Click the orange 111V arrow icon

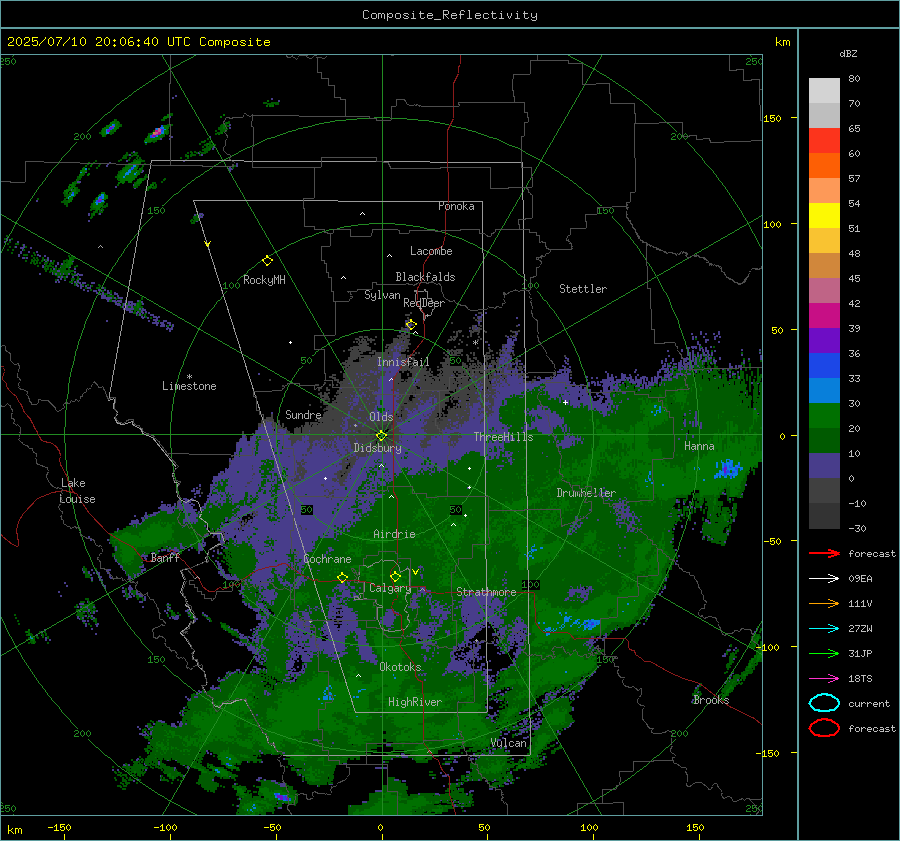(x=824, y=603)
